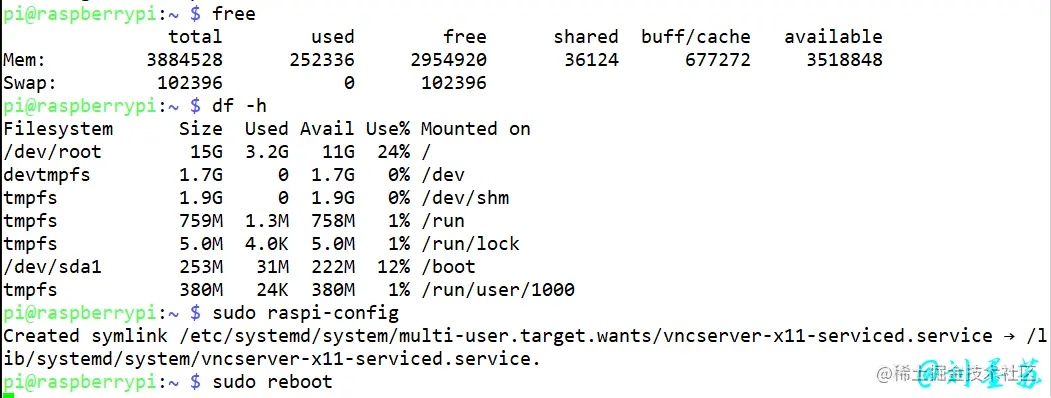
Task: Click the '/dev/shm' mount point text
Action: point(465,198)
